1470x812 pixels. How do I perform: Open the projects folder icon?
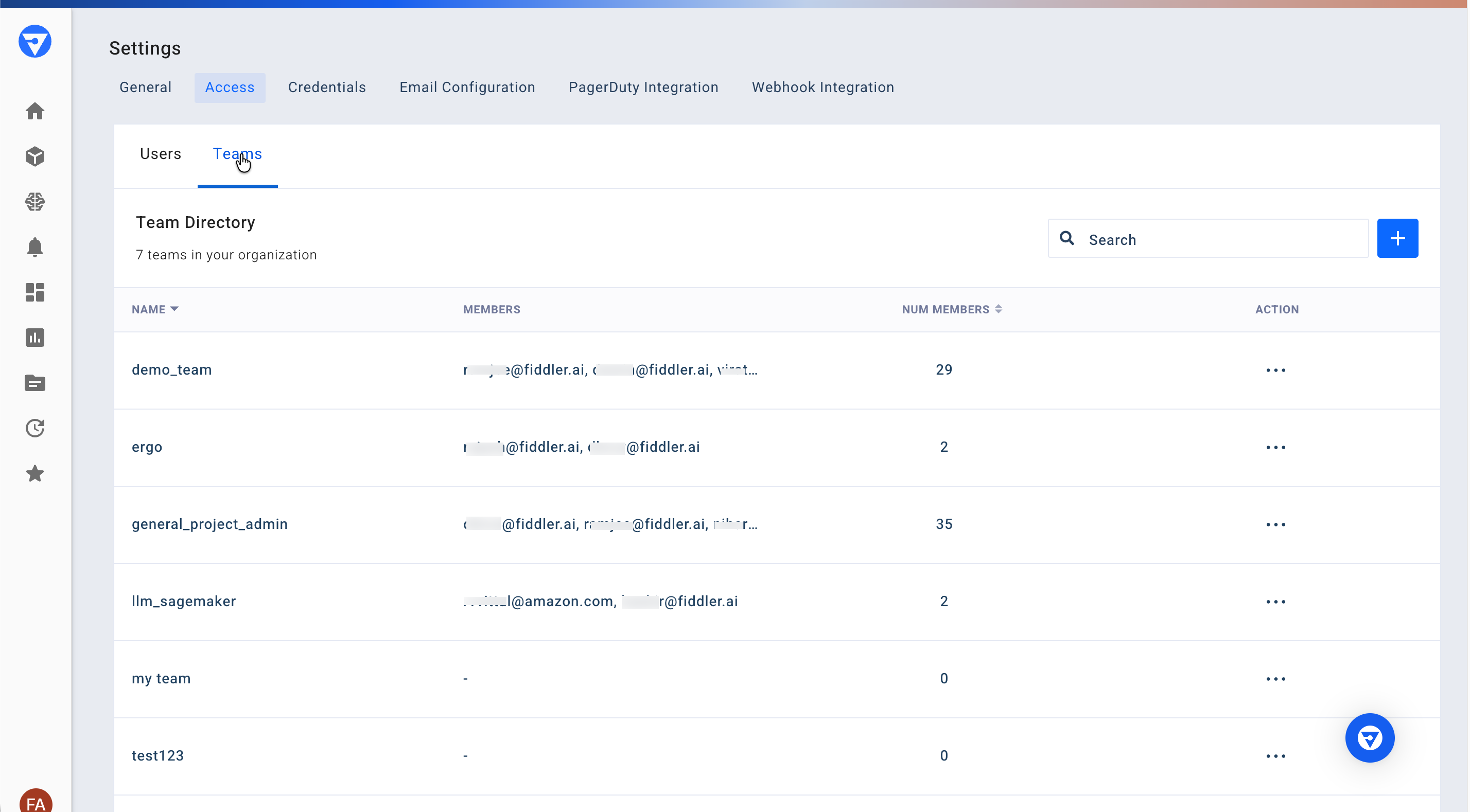36,383
